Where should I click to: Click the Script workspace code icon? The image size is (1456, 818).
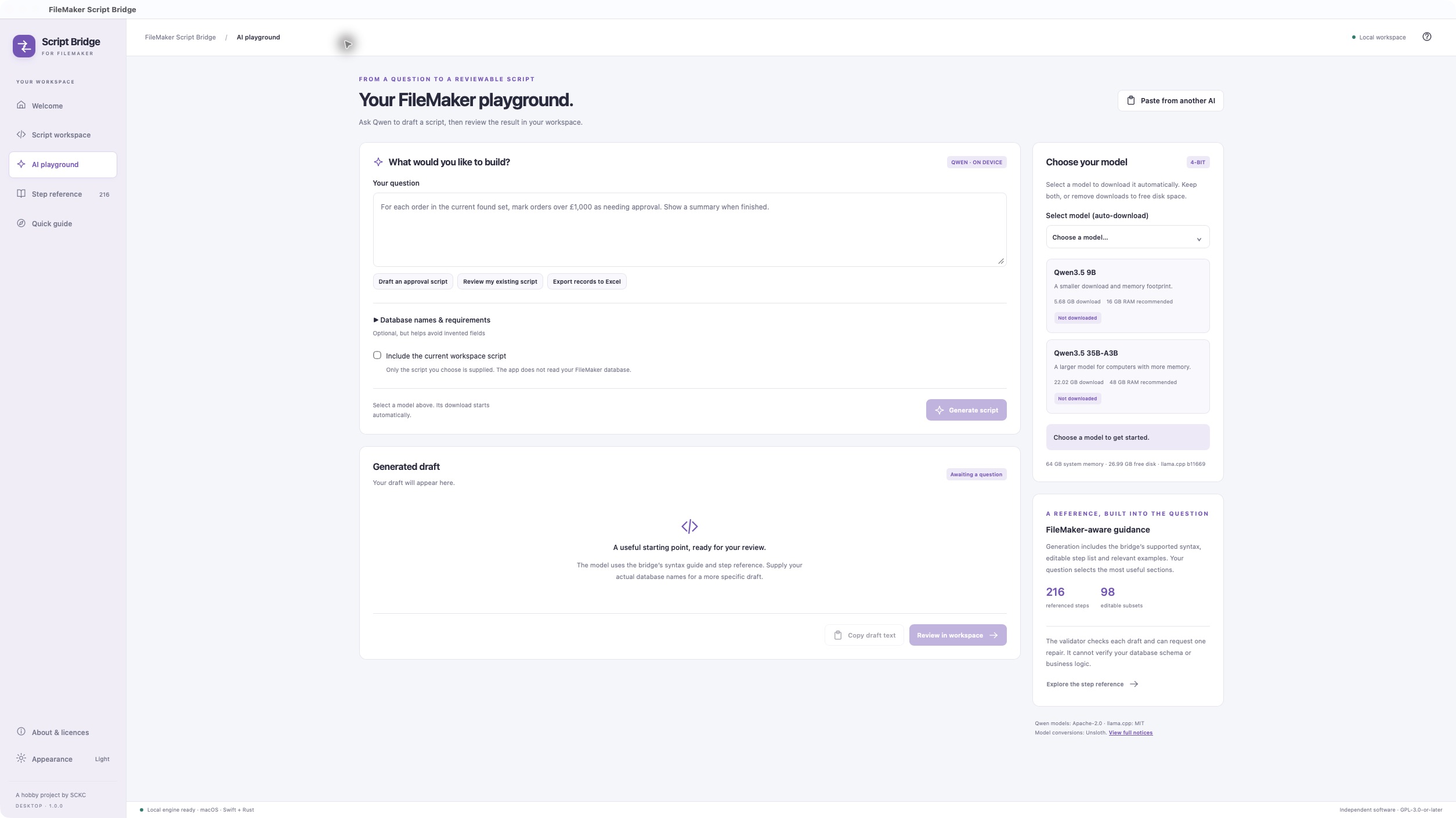tap(21, 135)
